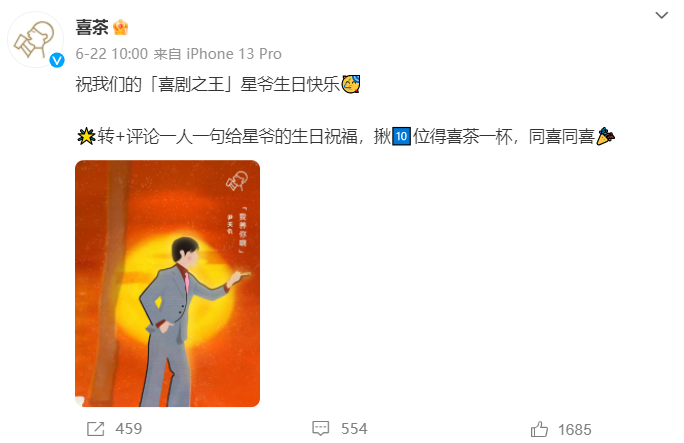Click the party popper emoji after 同喜同喜
Image resolution: width=684 pixels, height=443 pixels.
click(605, 136)
